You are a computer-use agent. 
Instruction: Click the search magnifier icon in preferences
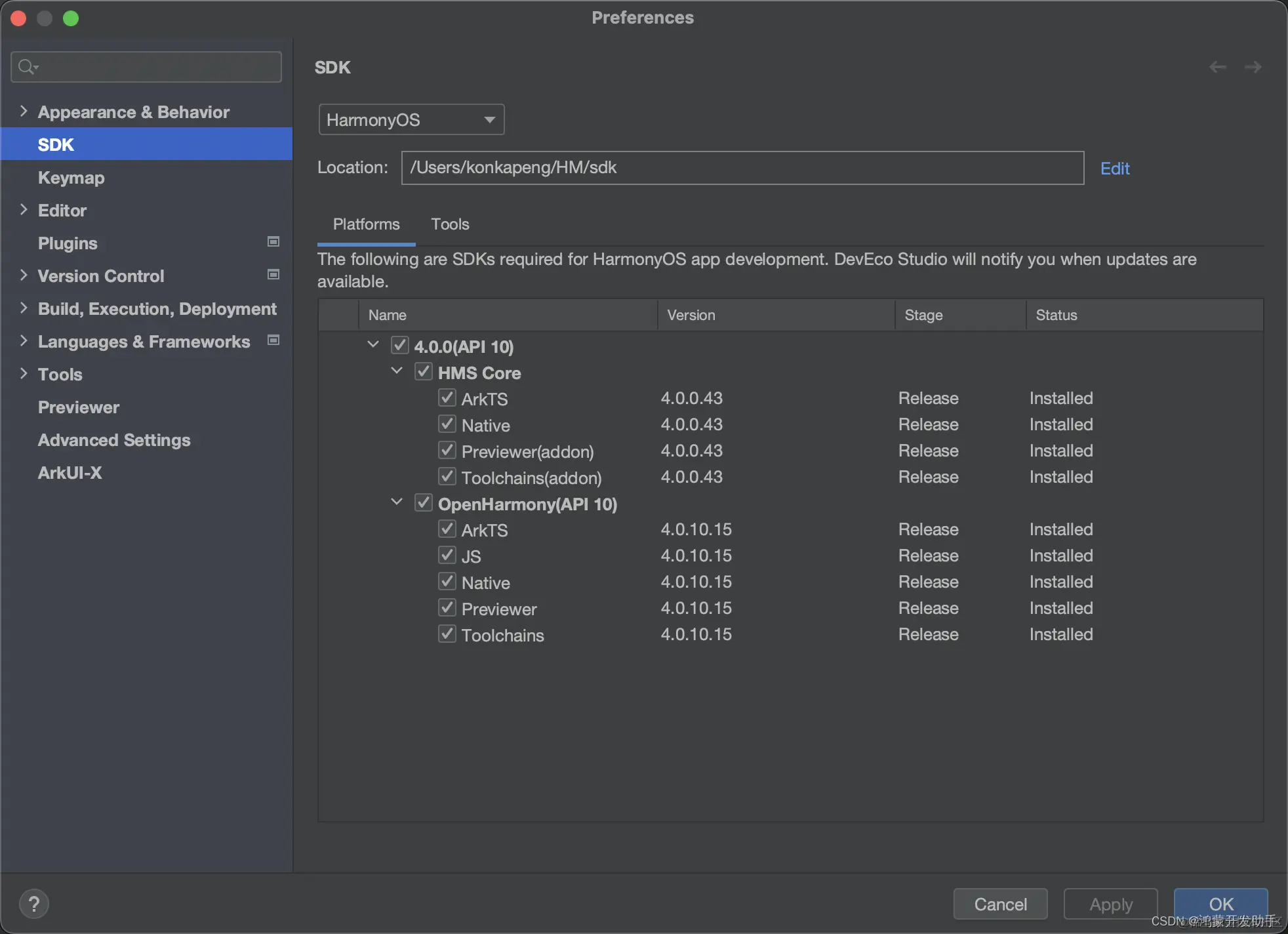28,67
